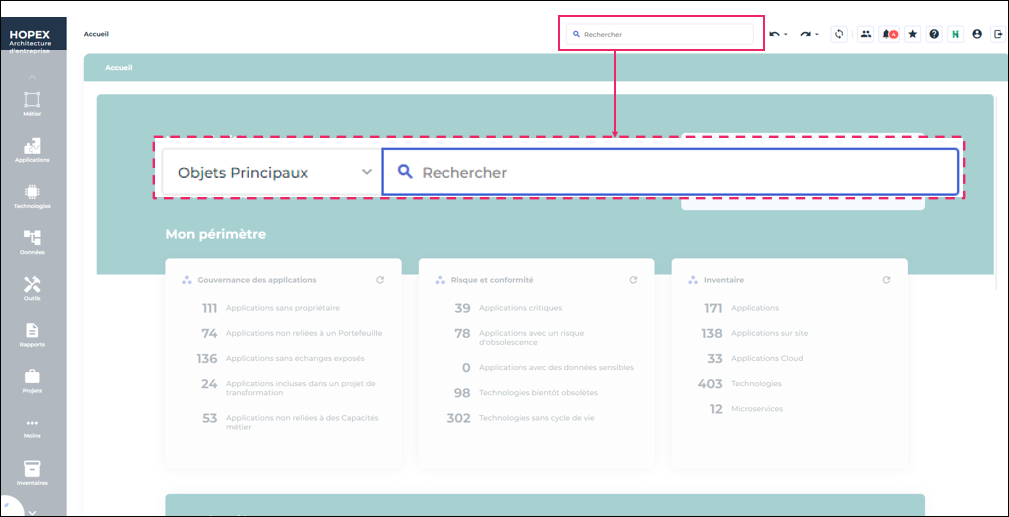Image resolution: width=1009 pixels, height=517 pixels.
Task: Click the logout icon at top right
Action: pos(998,34)
